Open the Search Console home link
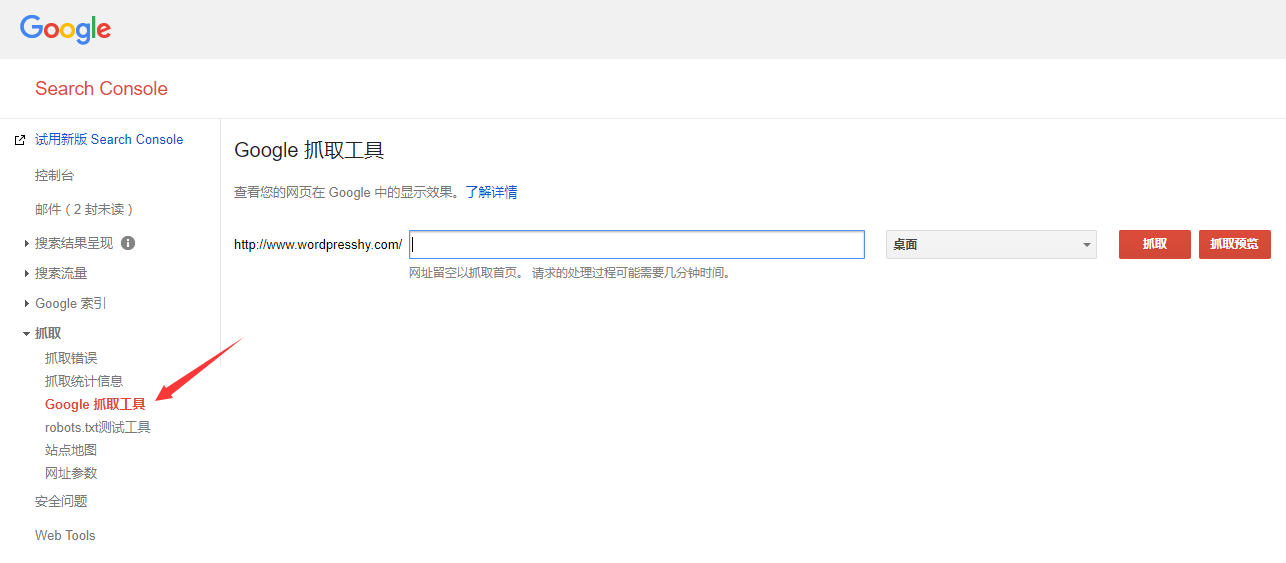 point(101,89)
